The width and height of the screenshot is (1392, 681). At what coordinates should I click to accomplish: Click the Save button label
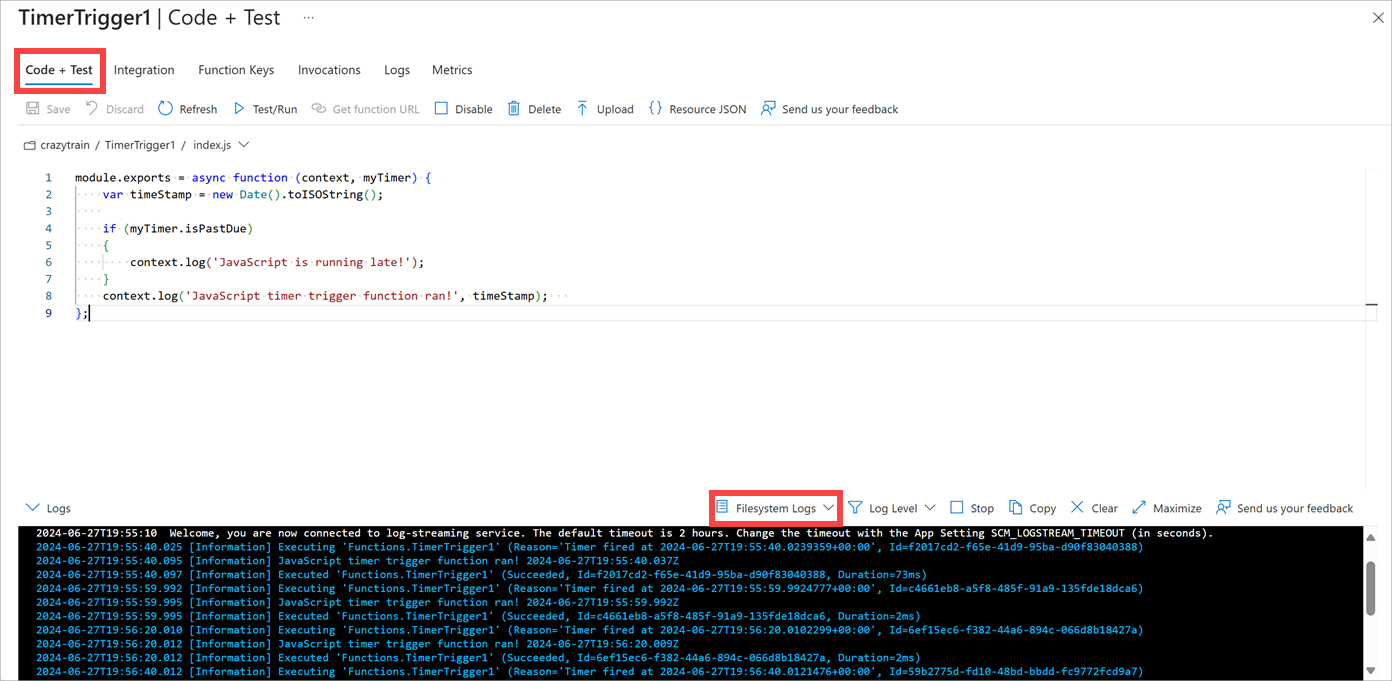[x=58, y=109]
